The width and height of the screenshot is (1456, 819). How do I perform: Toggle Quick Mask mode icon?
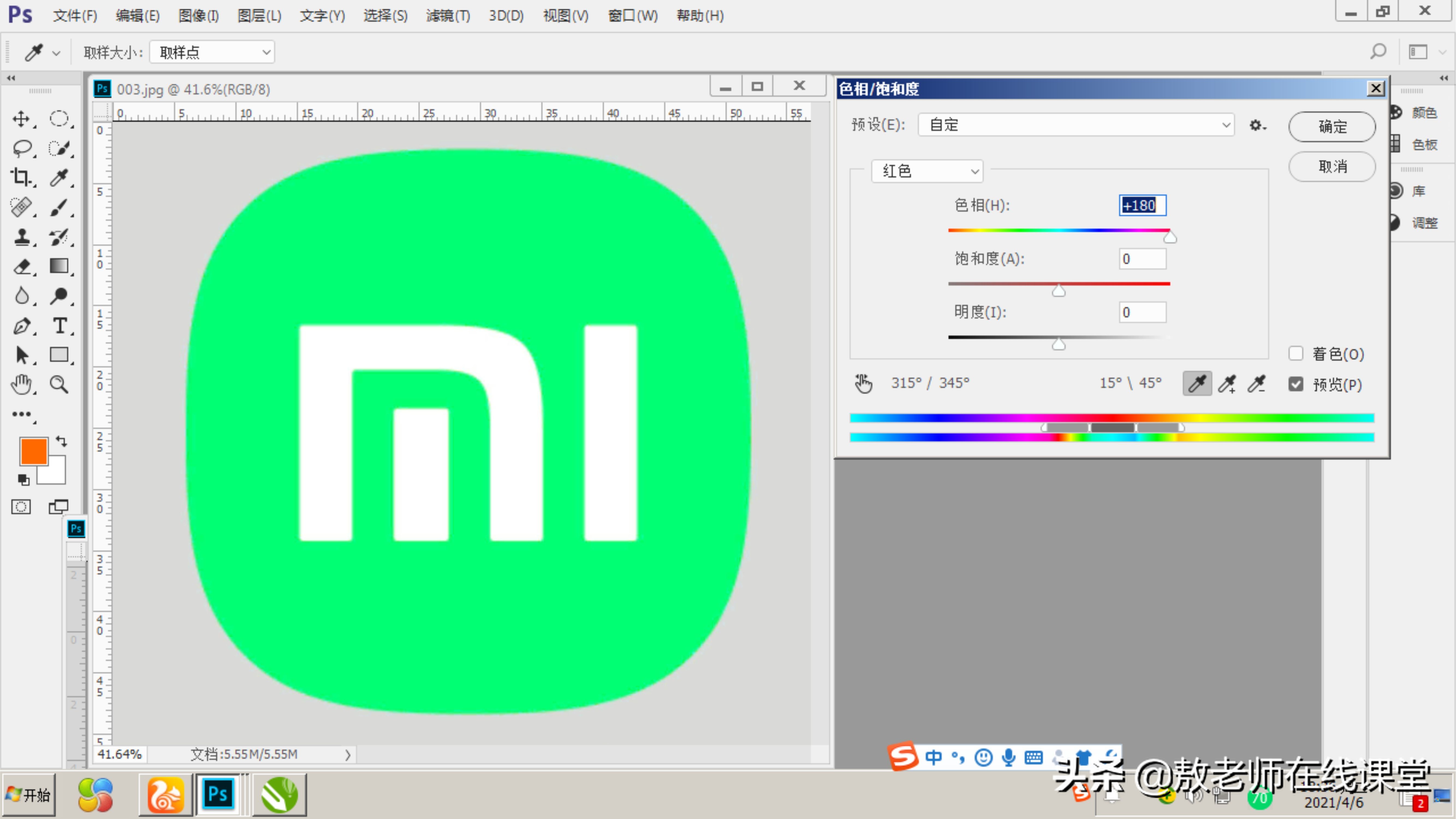(x=22, y=506)
